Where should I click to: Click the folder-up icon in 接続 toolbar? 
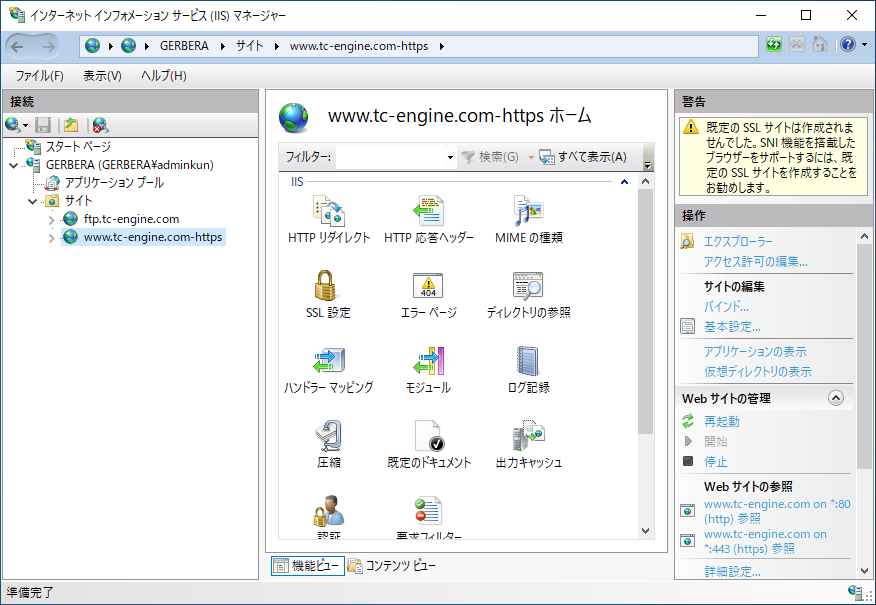(x=71, y=125)
